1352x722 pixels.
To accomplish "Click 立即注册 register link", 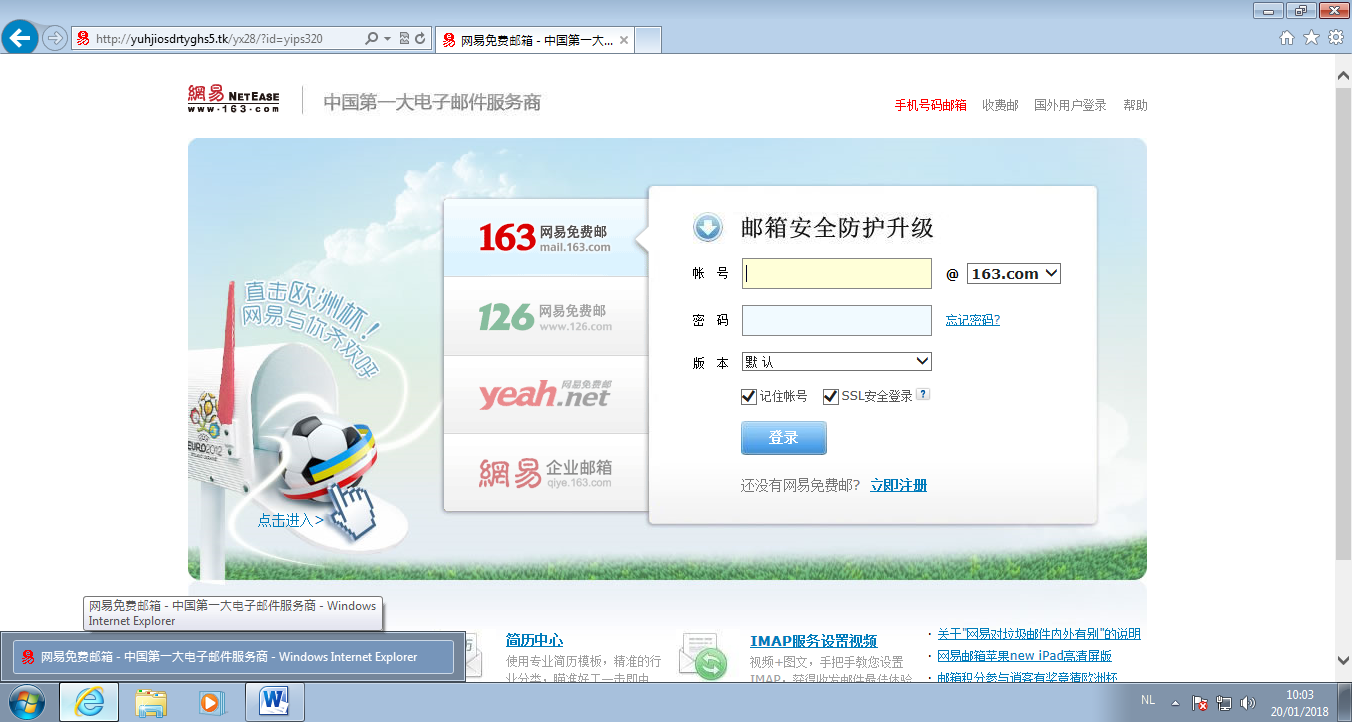I will [x=899, y=486].
